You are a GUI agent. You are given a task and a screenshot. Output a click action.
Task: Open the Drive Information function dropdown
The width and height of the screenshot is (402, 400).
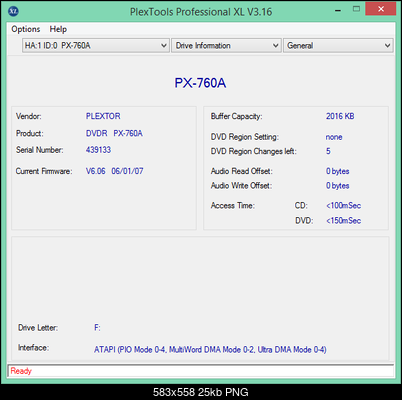click(x=226, y=45)
